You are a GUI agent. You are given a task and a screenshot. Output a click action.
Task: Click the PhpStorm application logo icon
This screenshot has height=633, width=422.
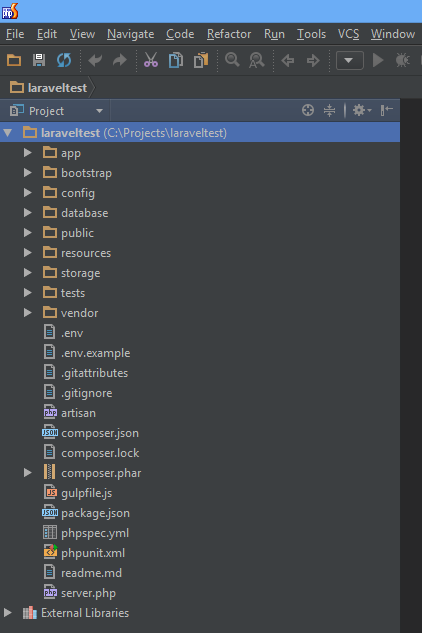point(10,11)
